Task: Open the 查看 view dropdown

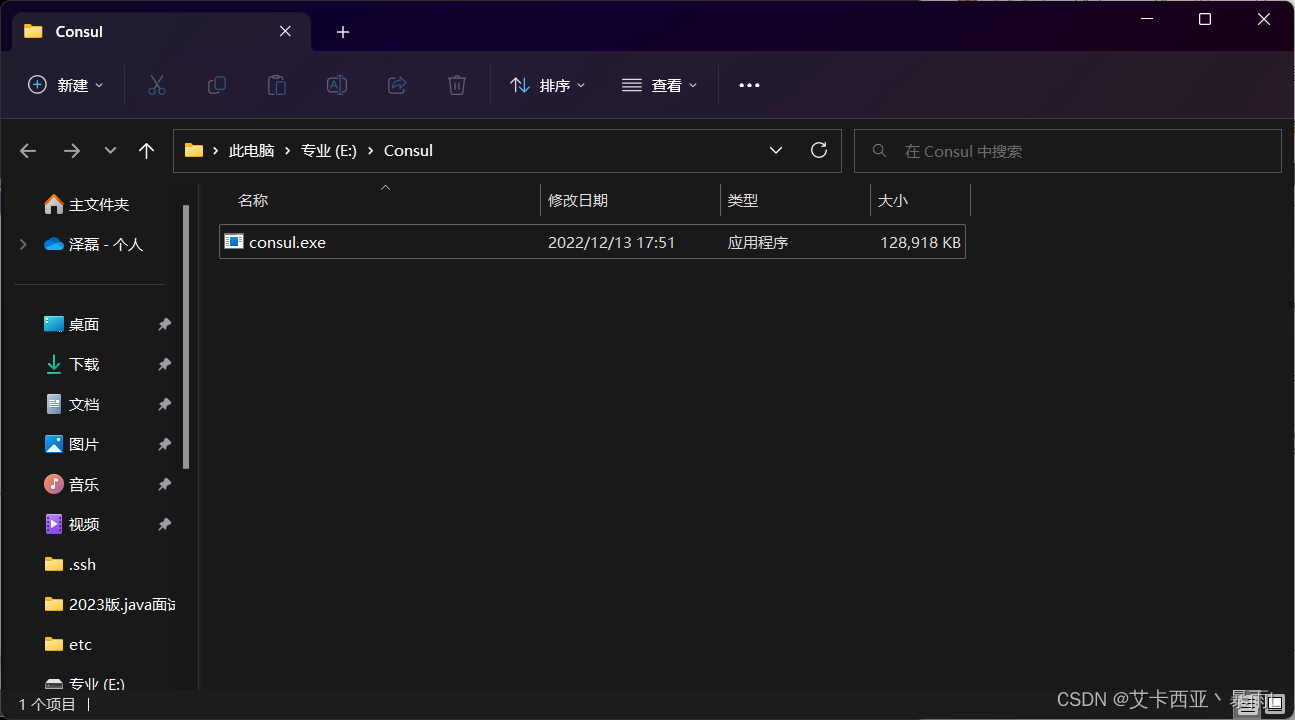Action: pos(660,85)
